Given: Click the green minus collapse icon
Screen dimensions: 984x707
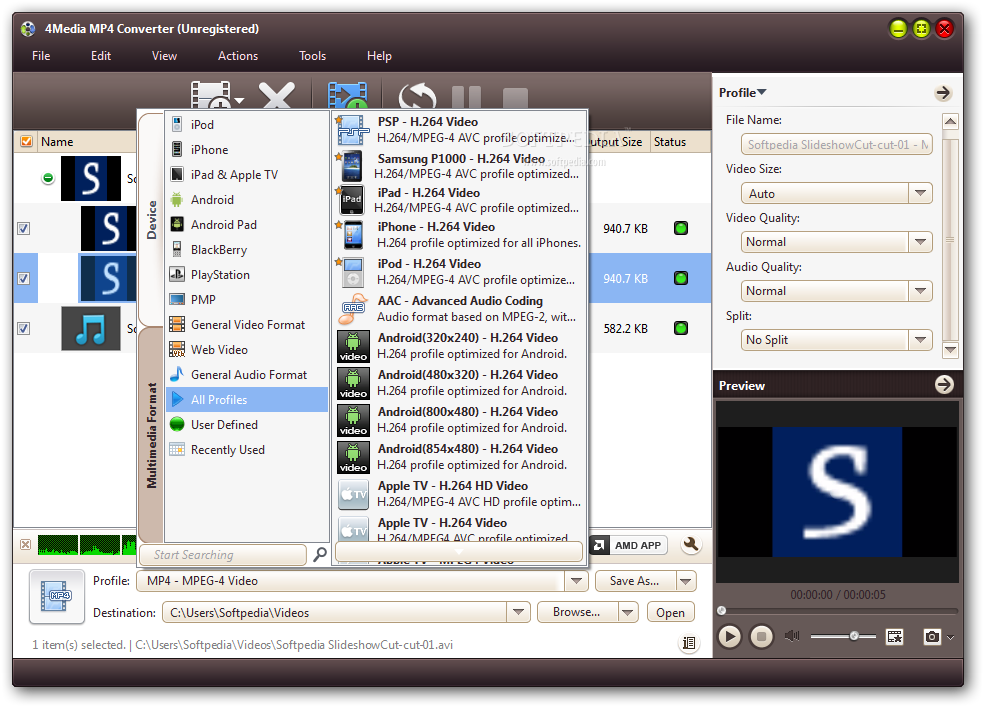Looking at the screenshot, I should pyautogui.click(x=48, y=178).
